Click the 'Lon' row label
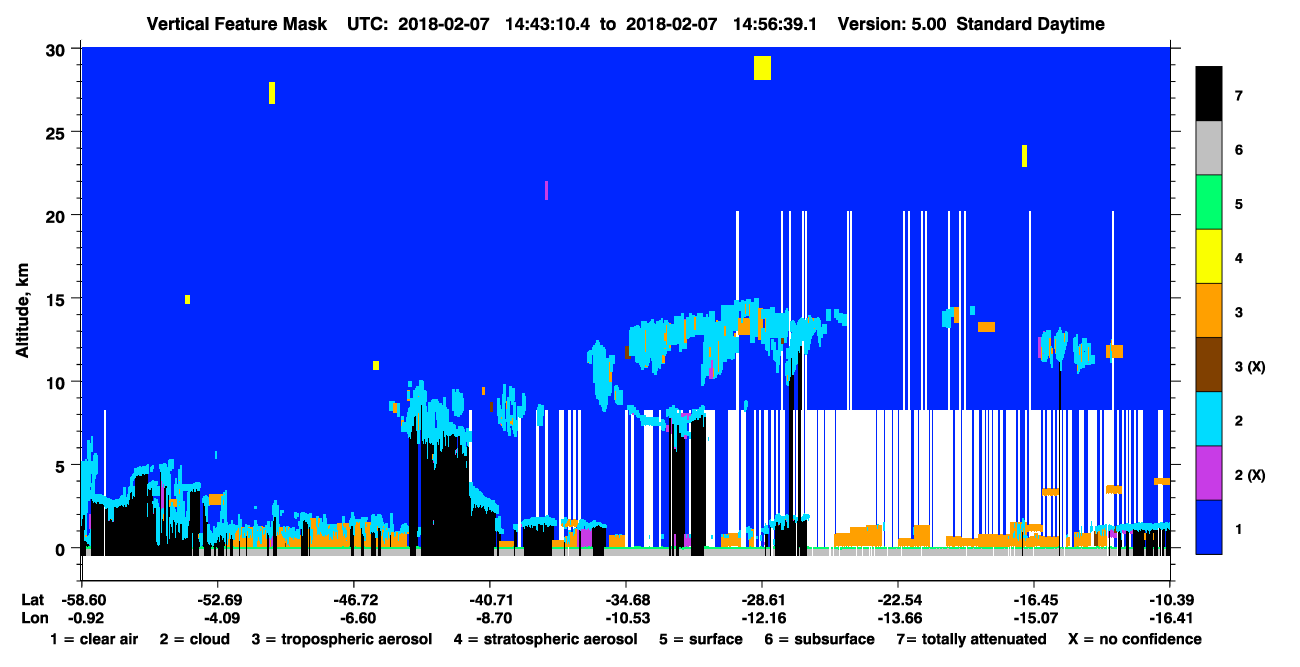The width and height of the screenshot is (1300, 667). tap(33, 618)
